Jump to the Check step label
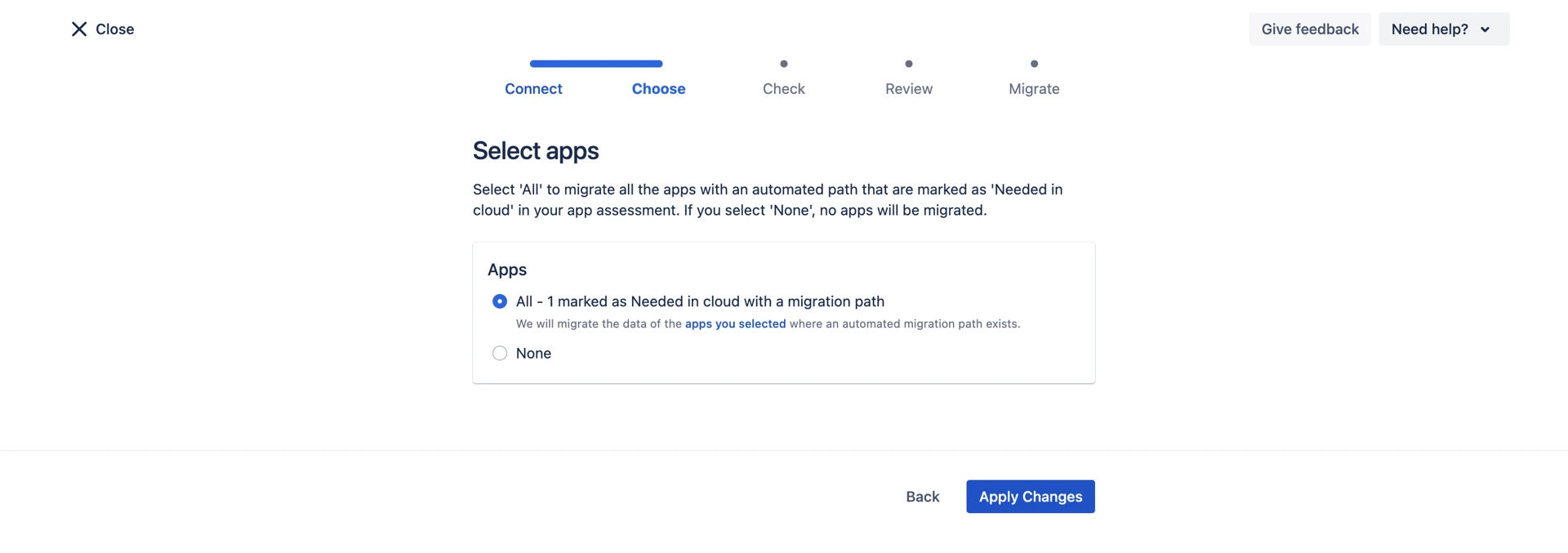Viewport: 1568px width, 553px height. (783, 88)
